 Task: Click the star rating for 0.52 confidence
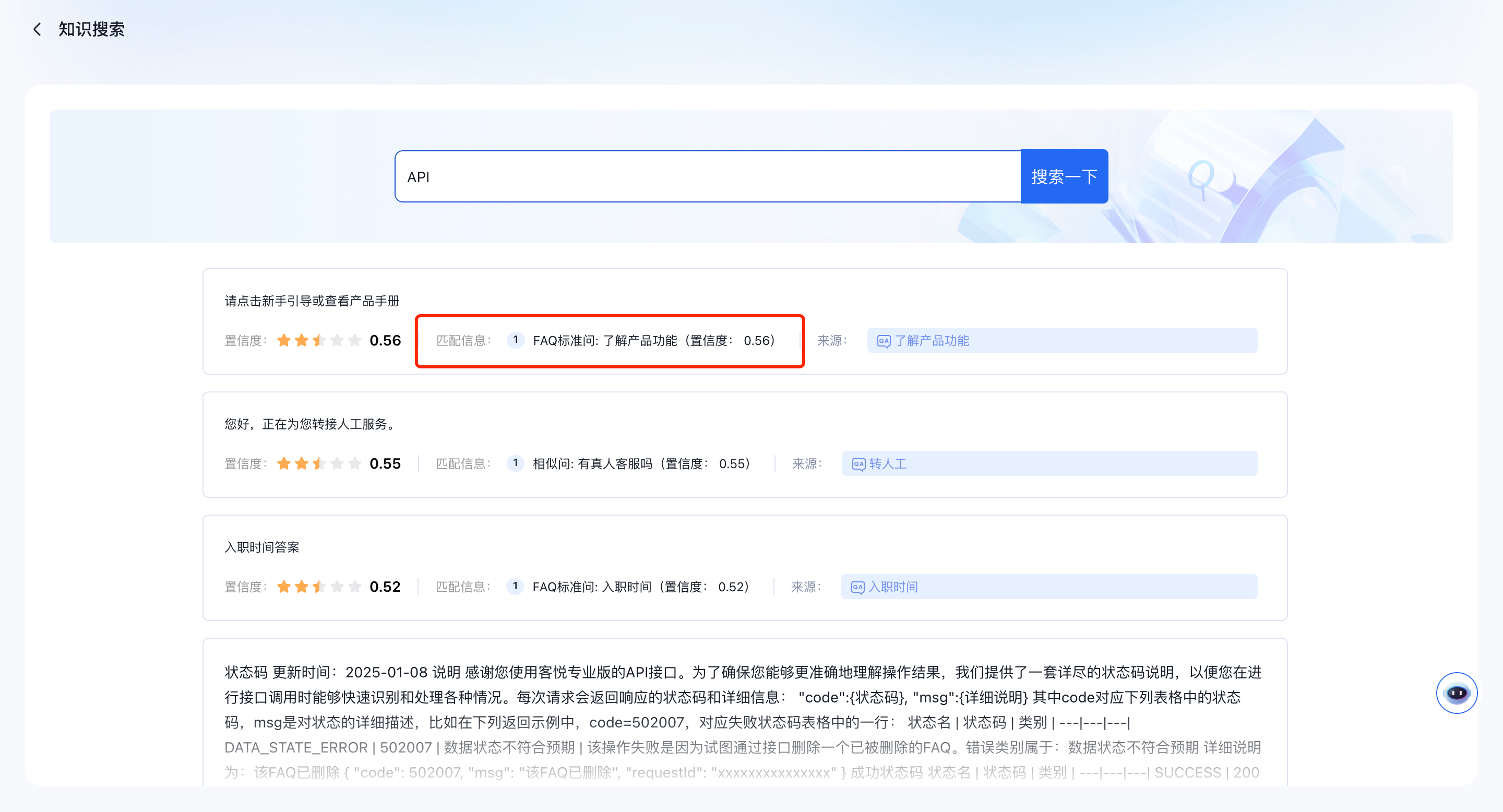318,587
